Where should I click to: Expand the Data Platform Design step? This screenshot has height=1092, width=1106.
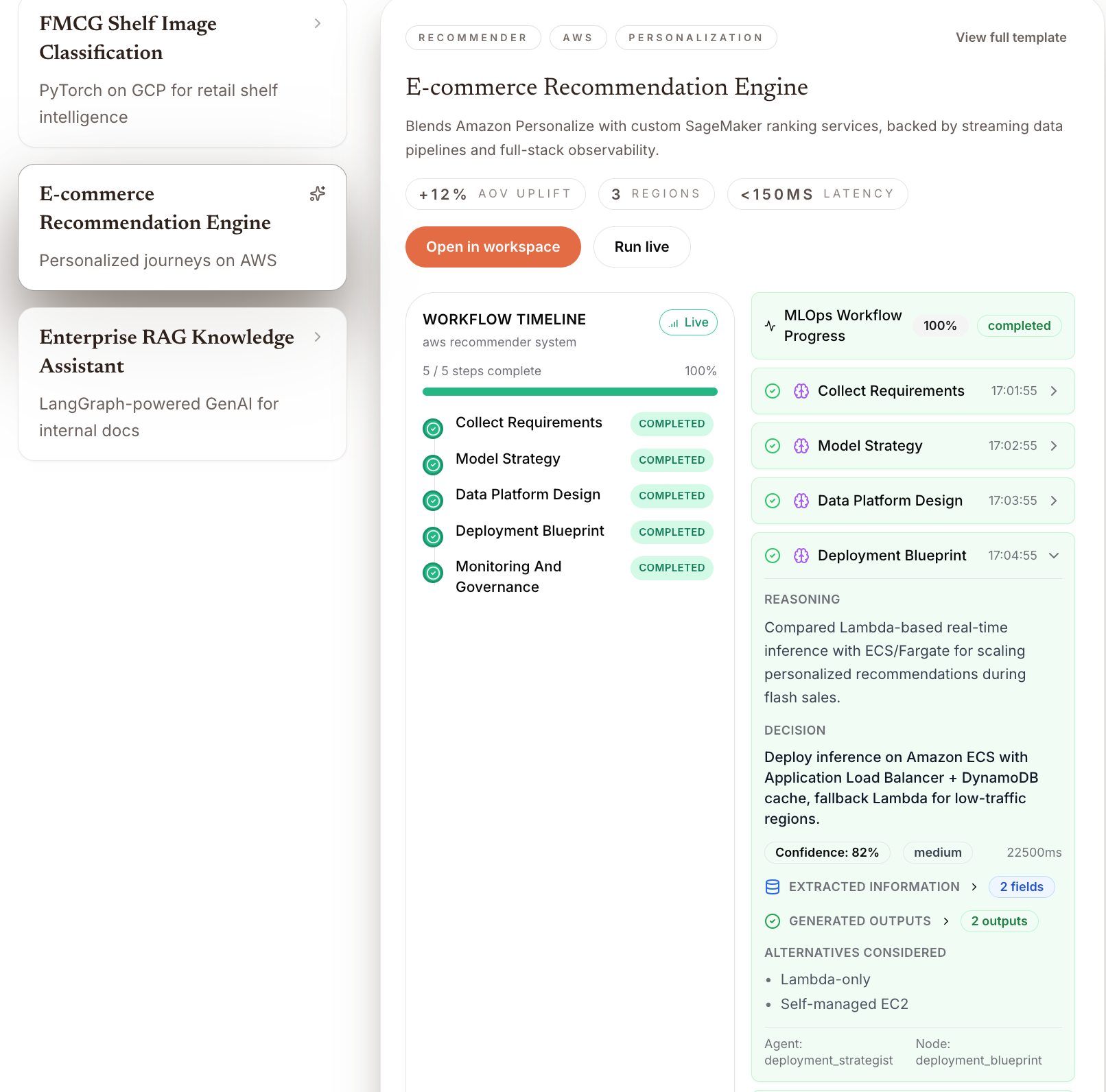(x=1054, y=501)
